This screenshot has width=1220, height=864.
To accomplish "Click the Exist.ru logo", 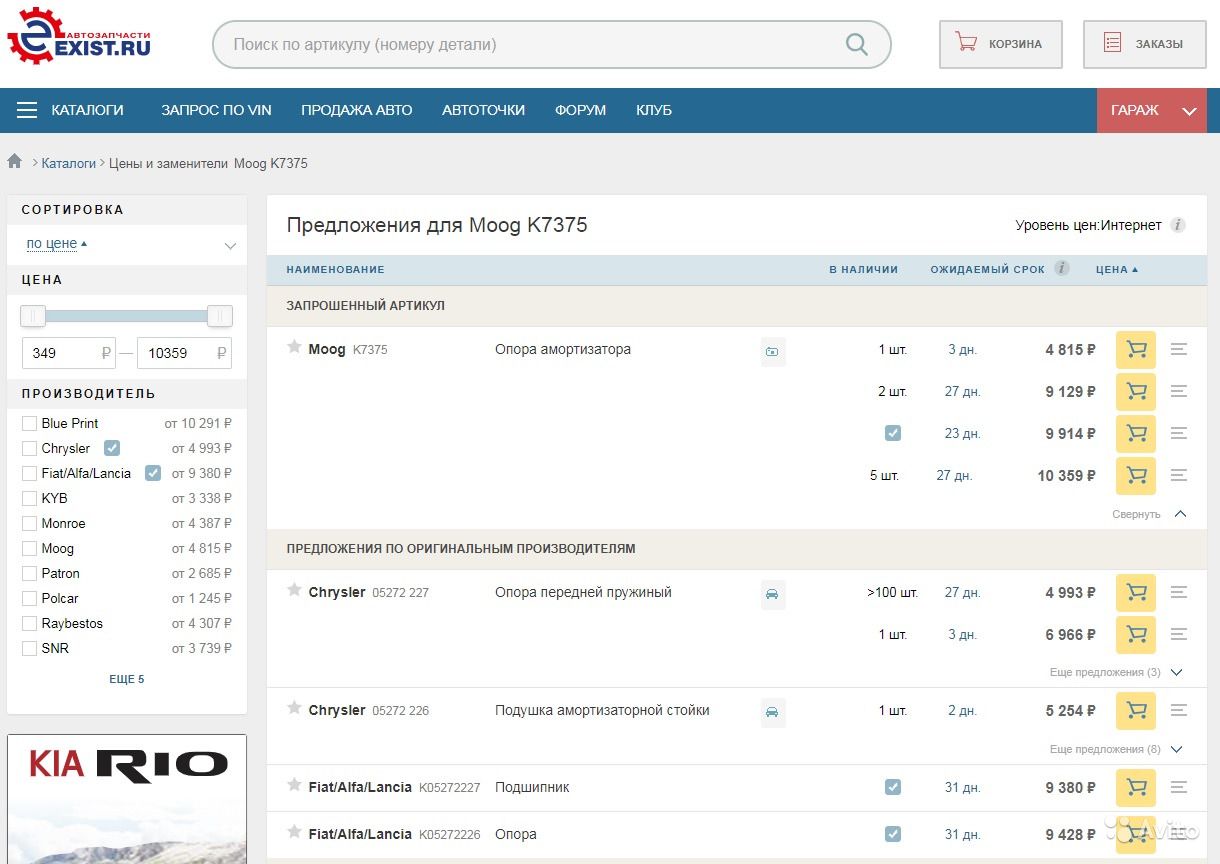I will [78, 36].
